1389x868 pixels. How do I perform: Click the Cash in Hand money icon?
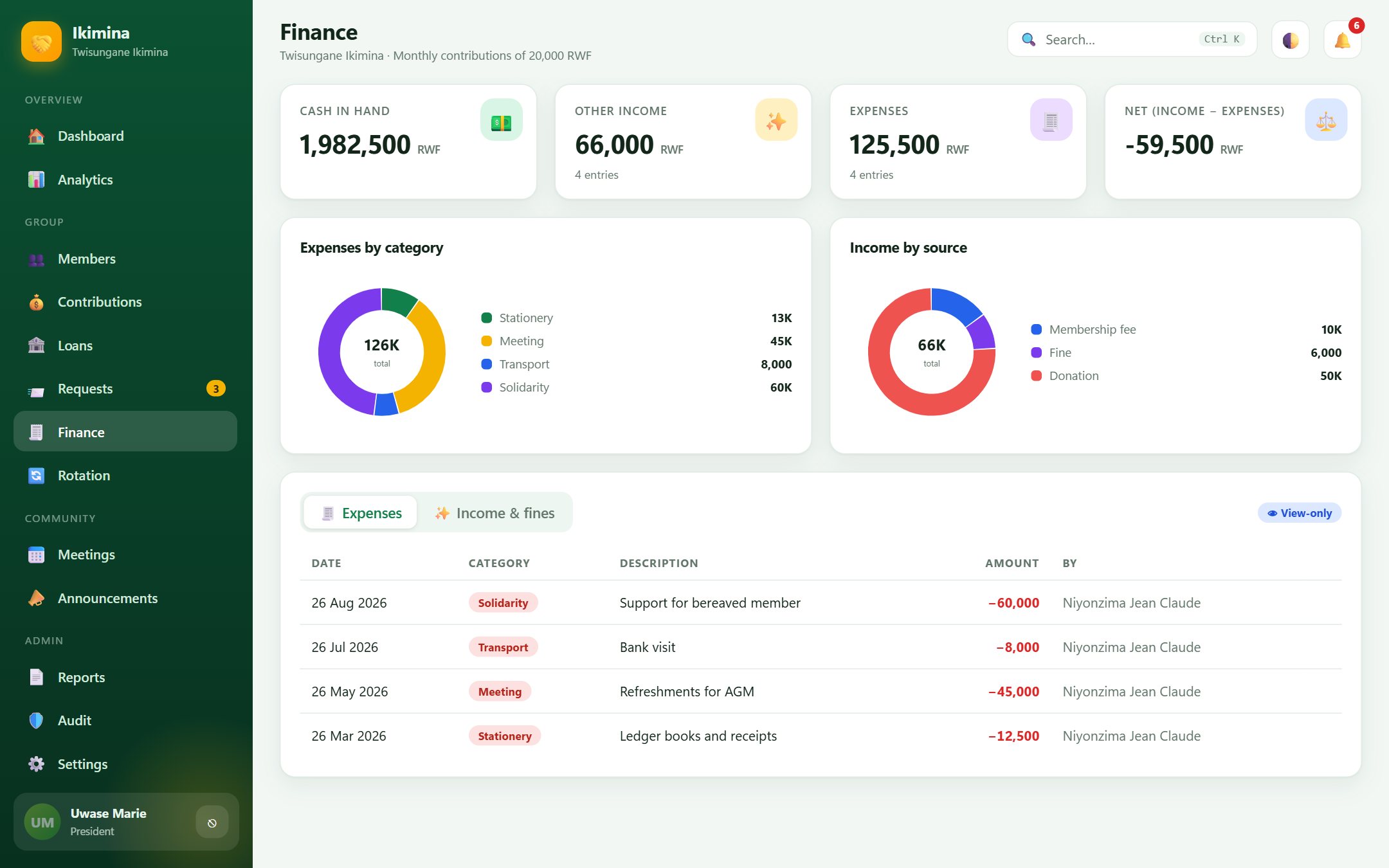(501, 120)
